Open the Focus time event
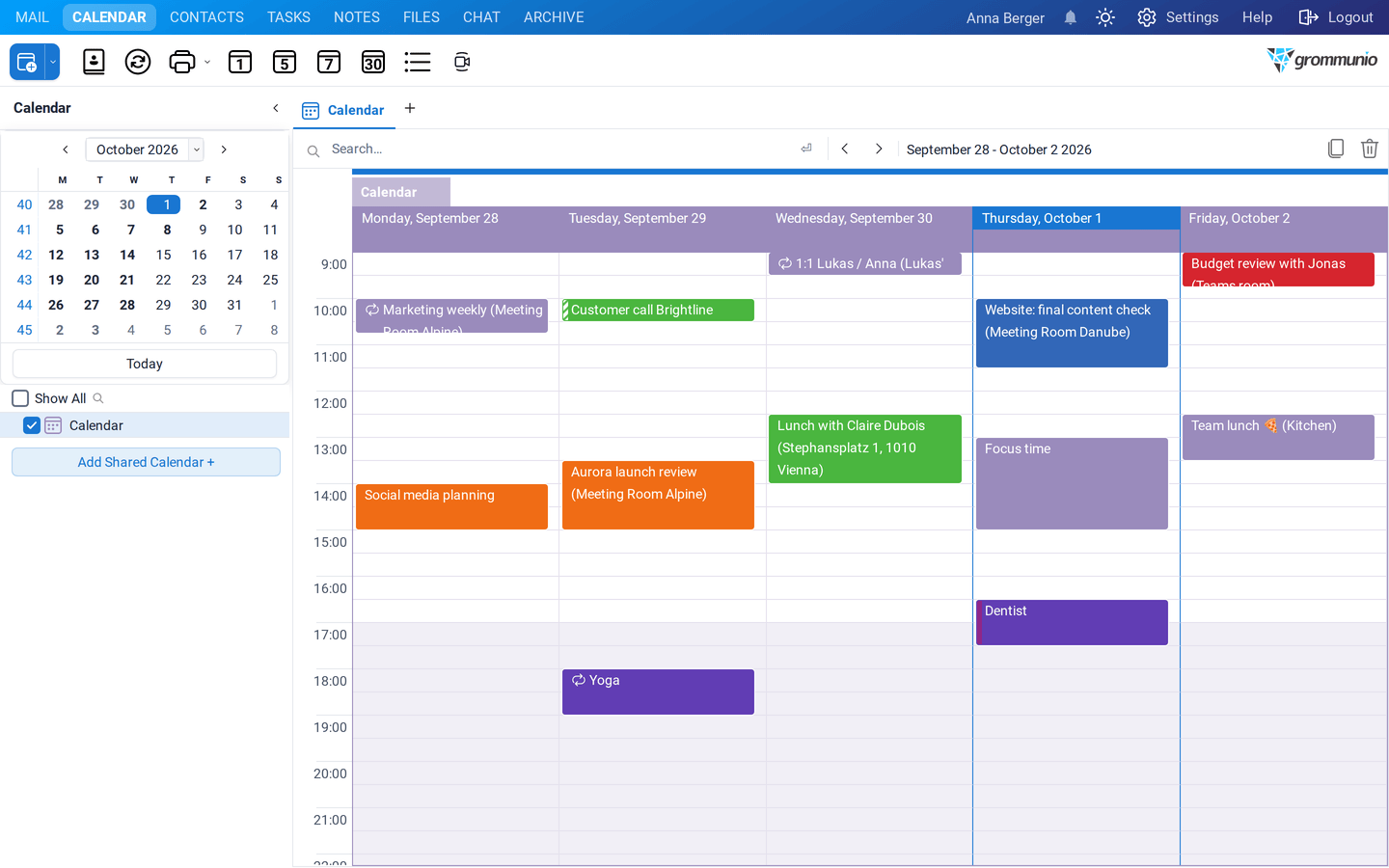Screen dimensions: 1389x868 tap(1072, 483)
